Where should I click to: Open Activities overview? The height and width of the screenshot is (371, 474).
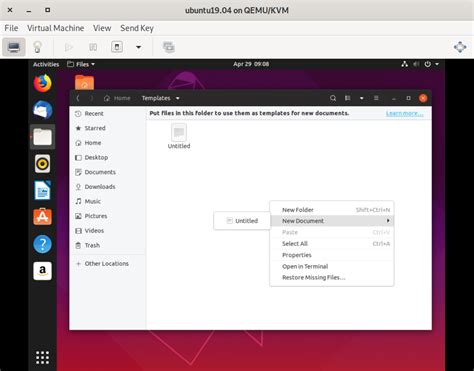click(46, 64)
